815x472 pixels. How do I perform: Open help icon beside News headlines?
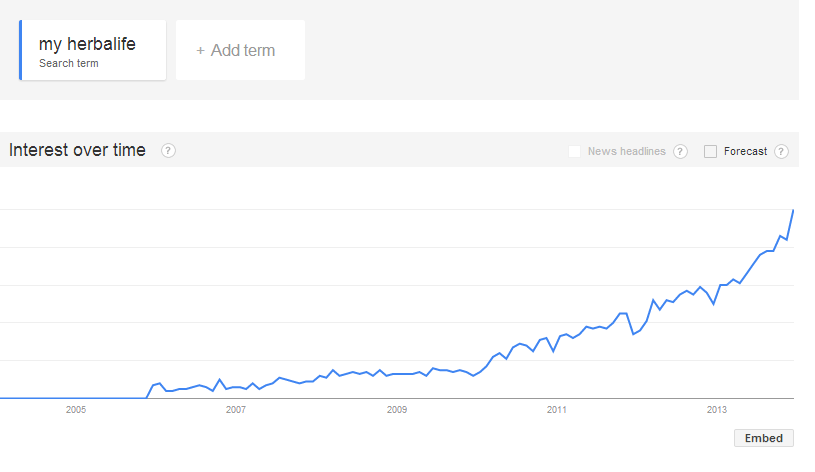tap(680, 152)
